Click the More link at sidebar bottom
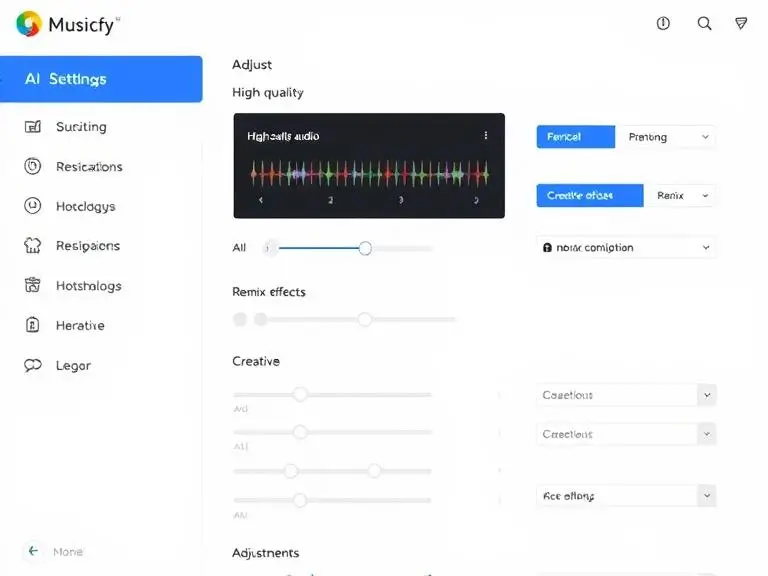The width and height of the screenshot is (768, 576). point(68,552)
